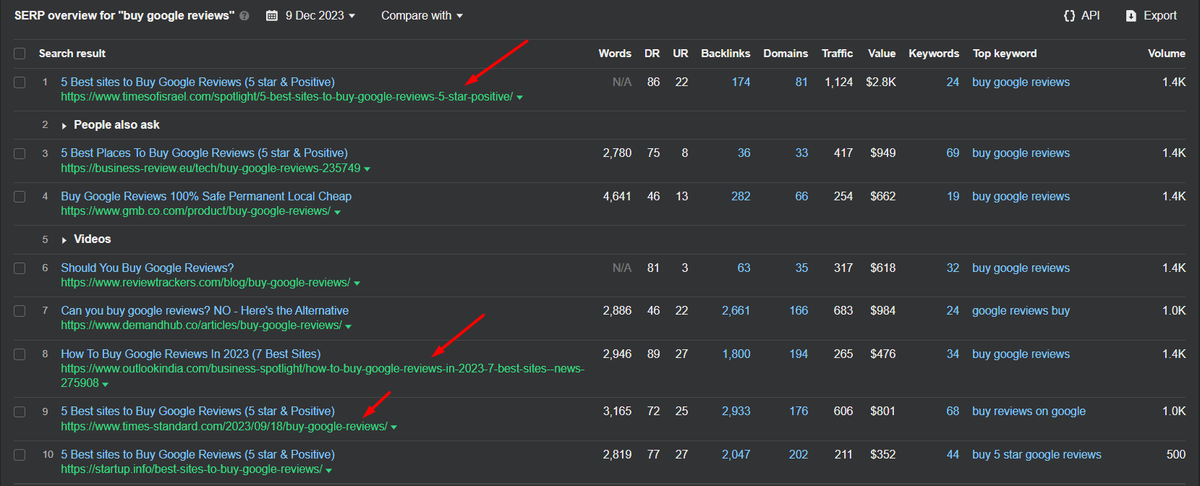The width and height of the screenshot is (1200, 486).
Task: Open top keyword buy reviews on google
Action: pos(1029,411)
